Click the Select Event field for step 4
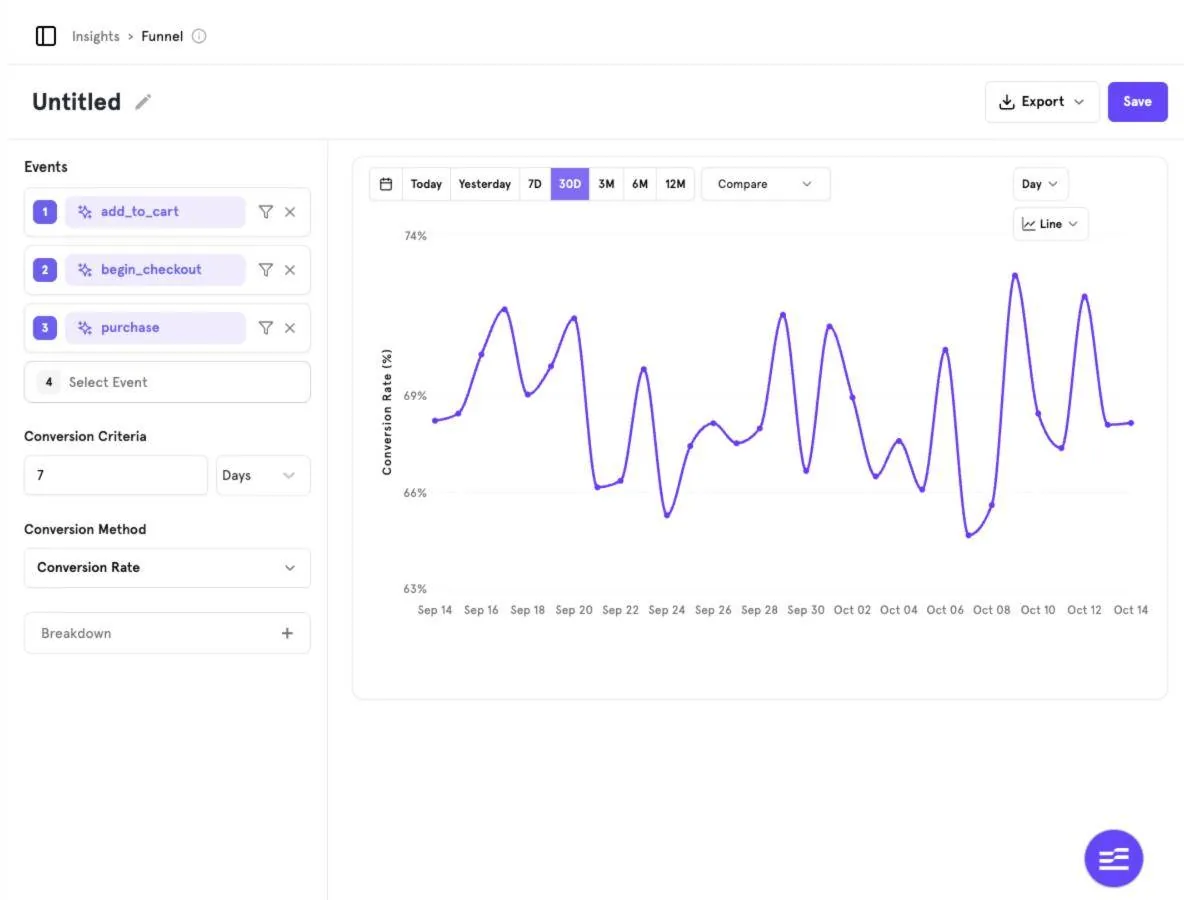 167,382
